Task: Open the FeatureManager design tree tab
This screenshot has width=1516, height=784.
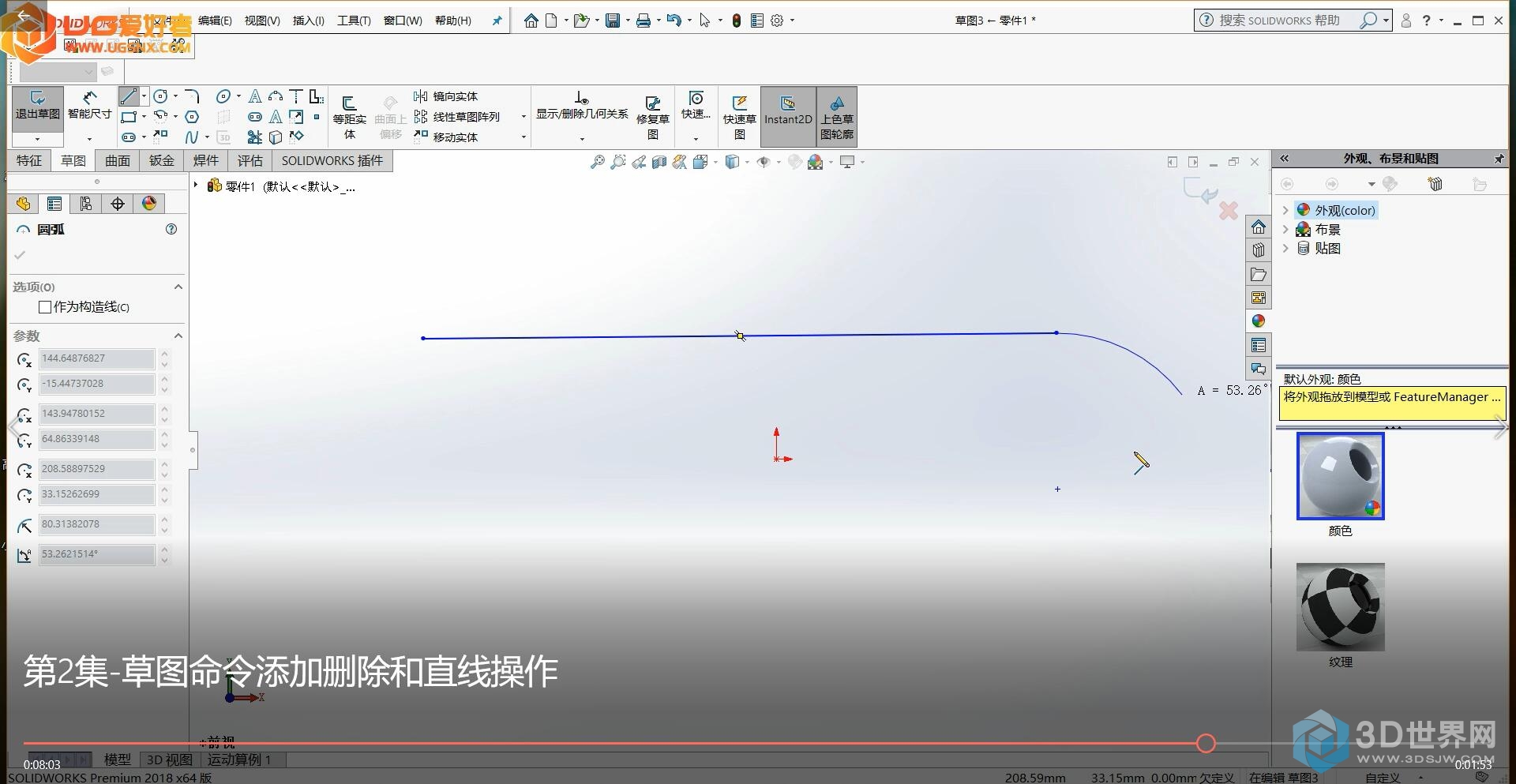Action: pyautogui.click(x=23, y=204)
